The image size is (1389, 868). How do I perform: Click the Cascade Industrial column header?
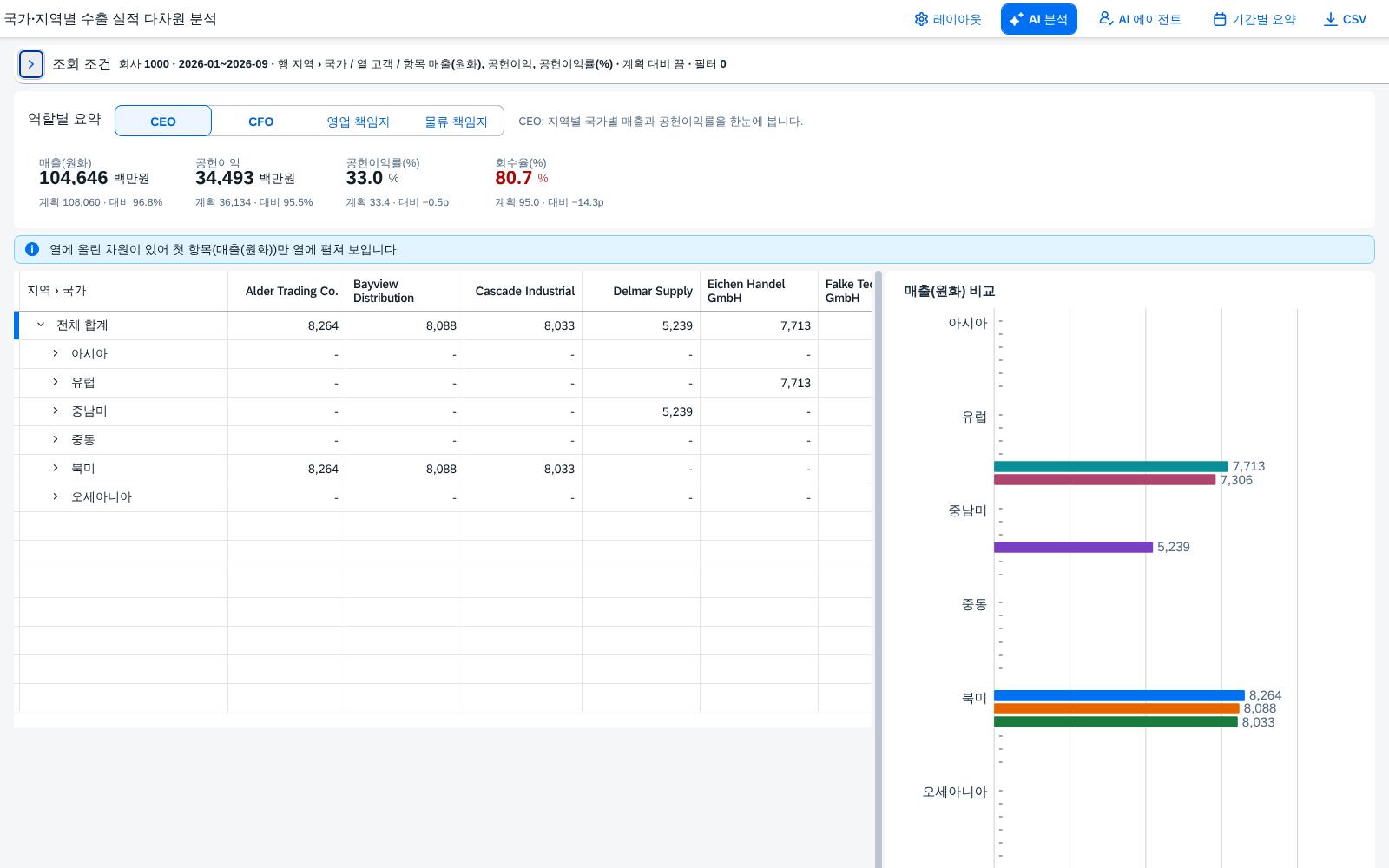point(523,291)
